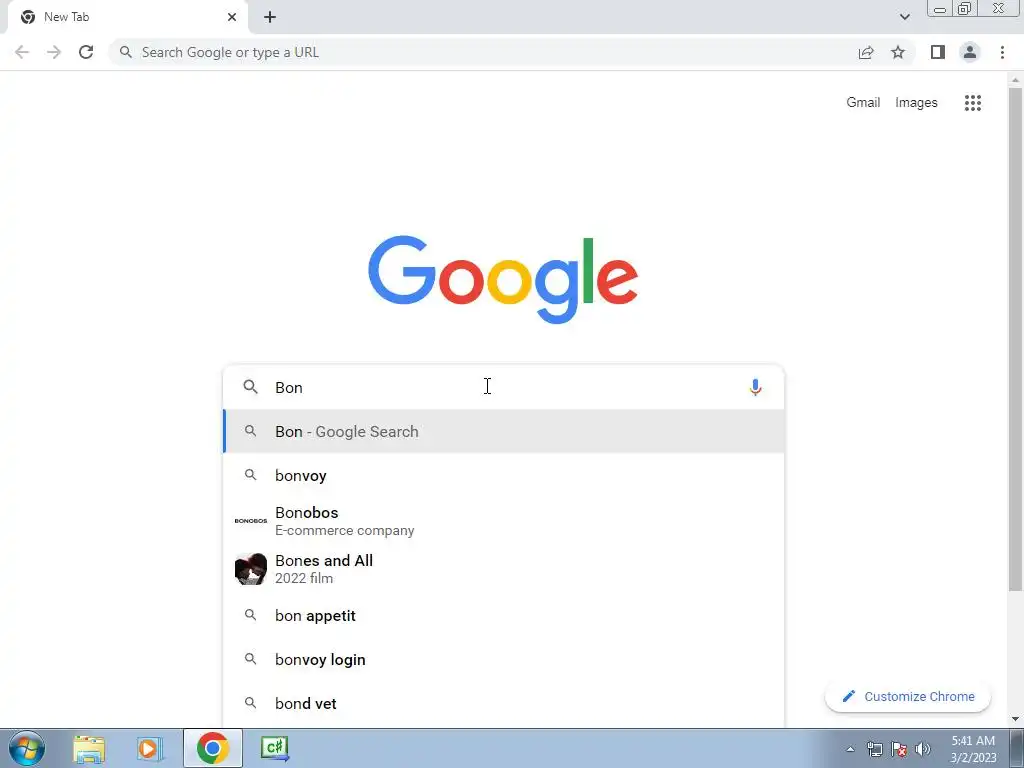Select the New Tab tab
The height and width of the screenshot is (768, 1024).
(x=127, y=17)
